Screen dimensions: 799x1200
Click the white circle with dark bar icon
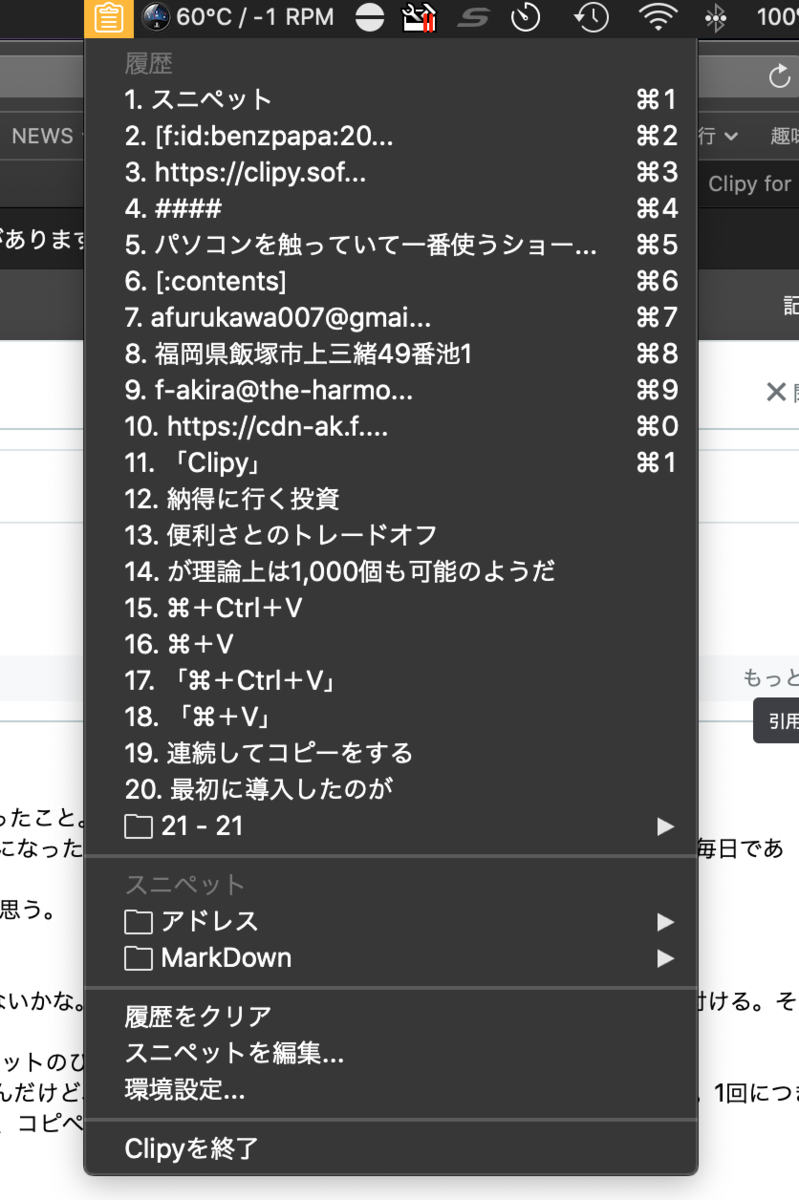pyautogui.click(x=369, y=17)
